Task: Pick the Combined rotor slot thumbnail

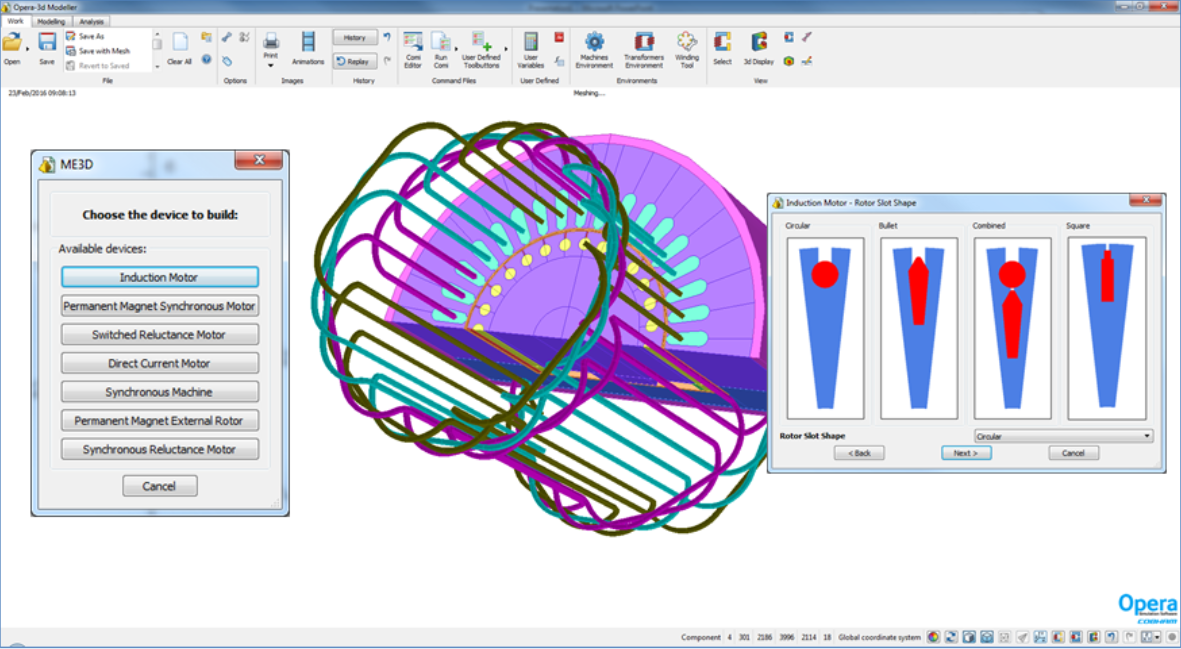Action: pos(1012,328)
